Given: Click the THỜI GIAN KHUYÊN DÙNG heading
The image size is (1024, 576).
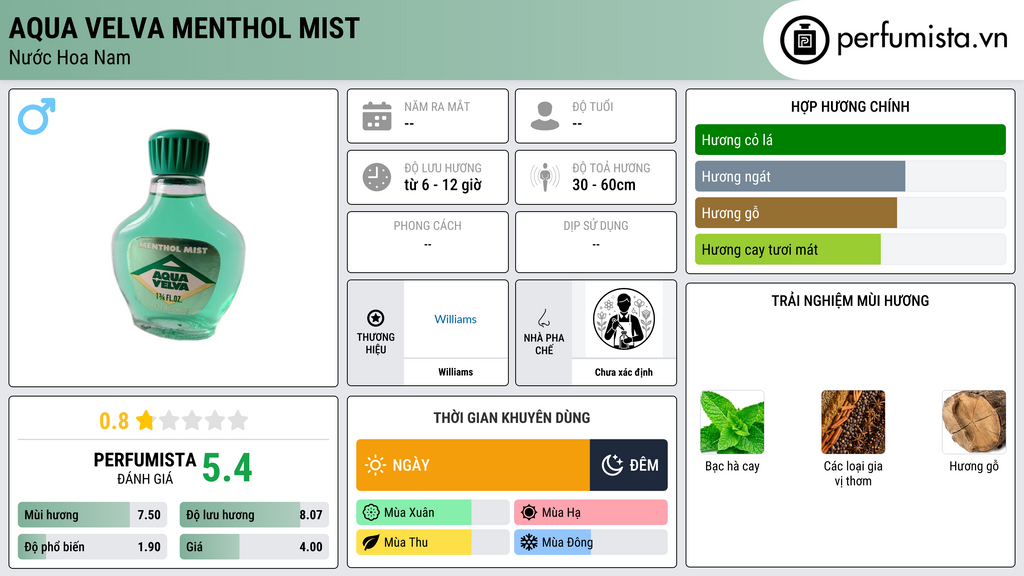Looking at the screenshot, I should click(512, 418).
